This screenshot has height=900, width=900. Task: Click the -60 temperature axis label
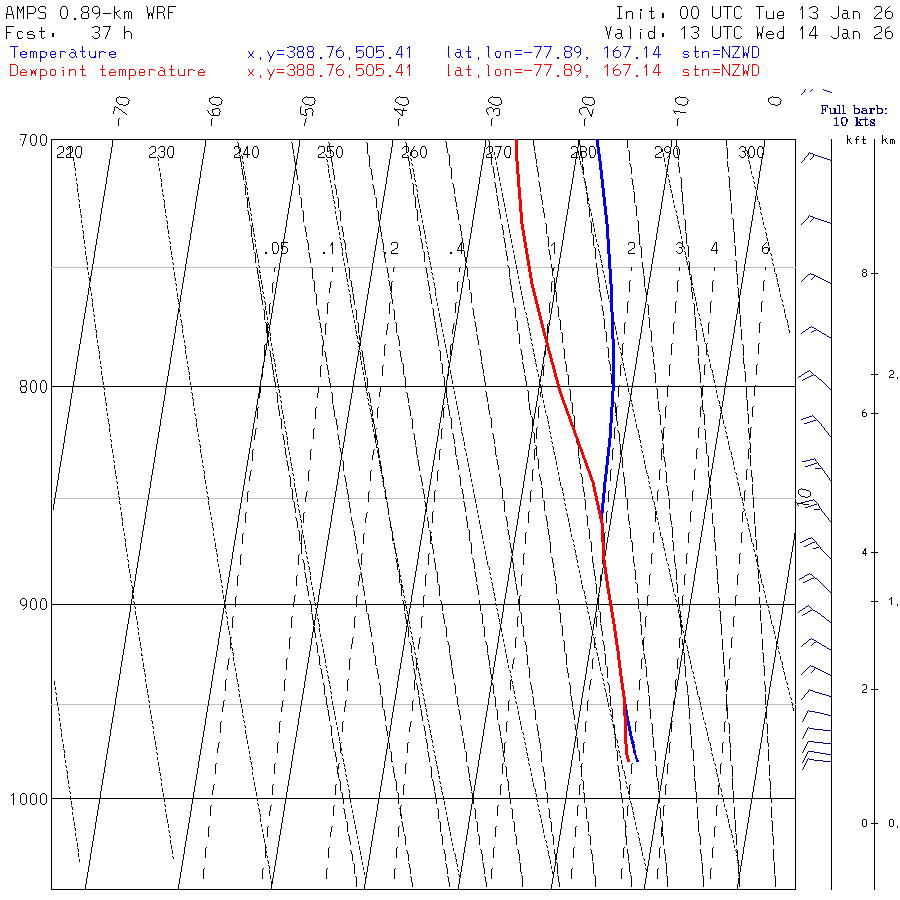(215, 111)
